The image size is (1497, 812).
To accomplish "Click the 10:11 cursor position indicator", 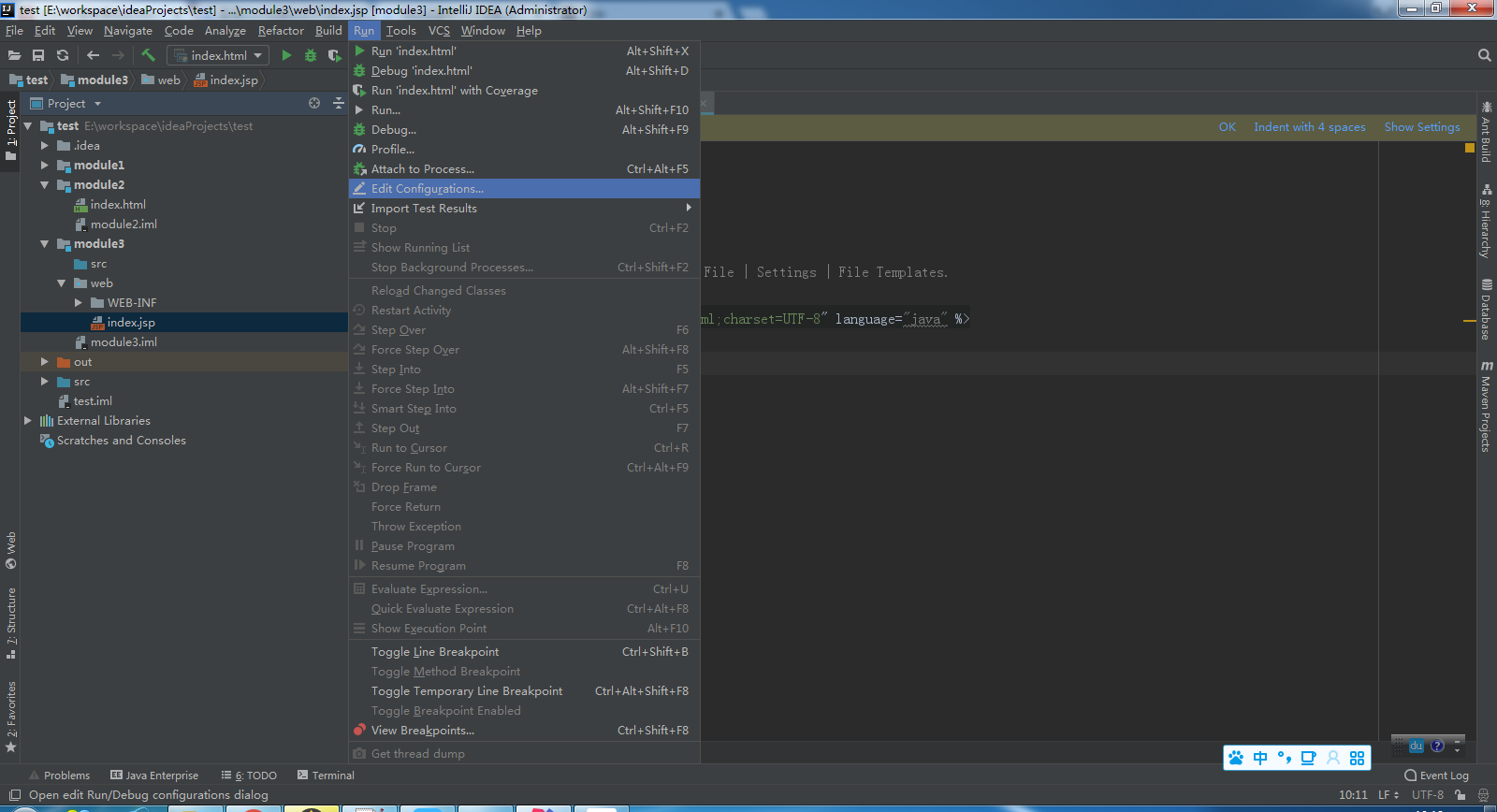I will pyautogui.click(x=1353, y=795).
